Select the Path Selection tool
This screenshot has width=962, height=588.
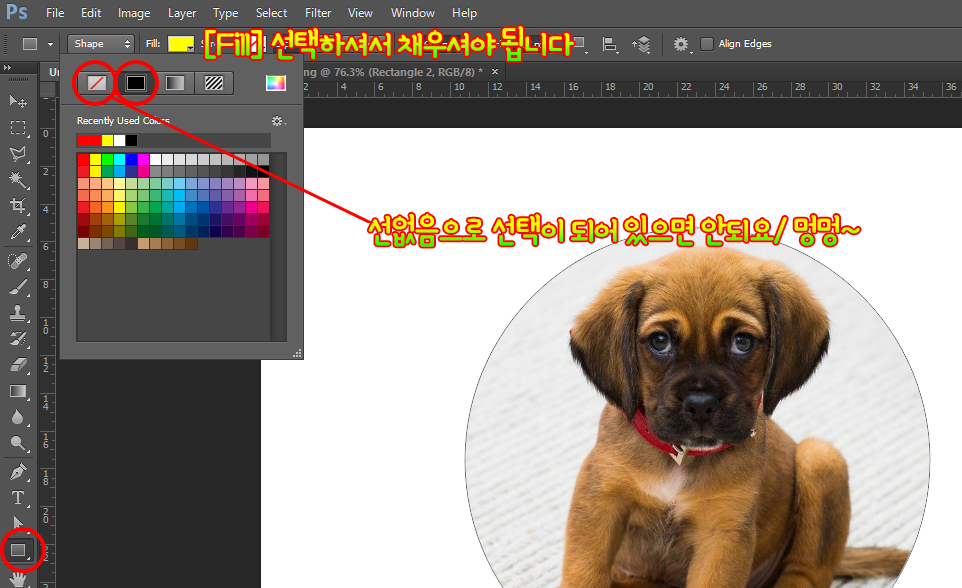[18, 524]
